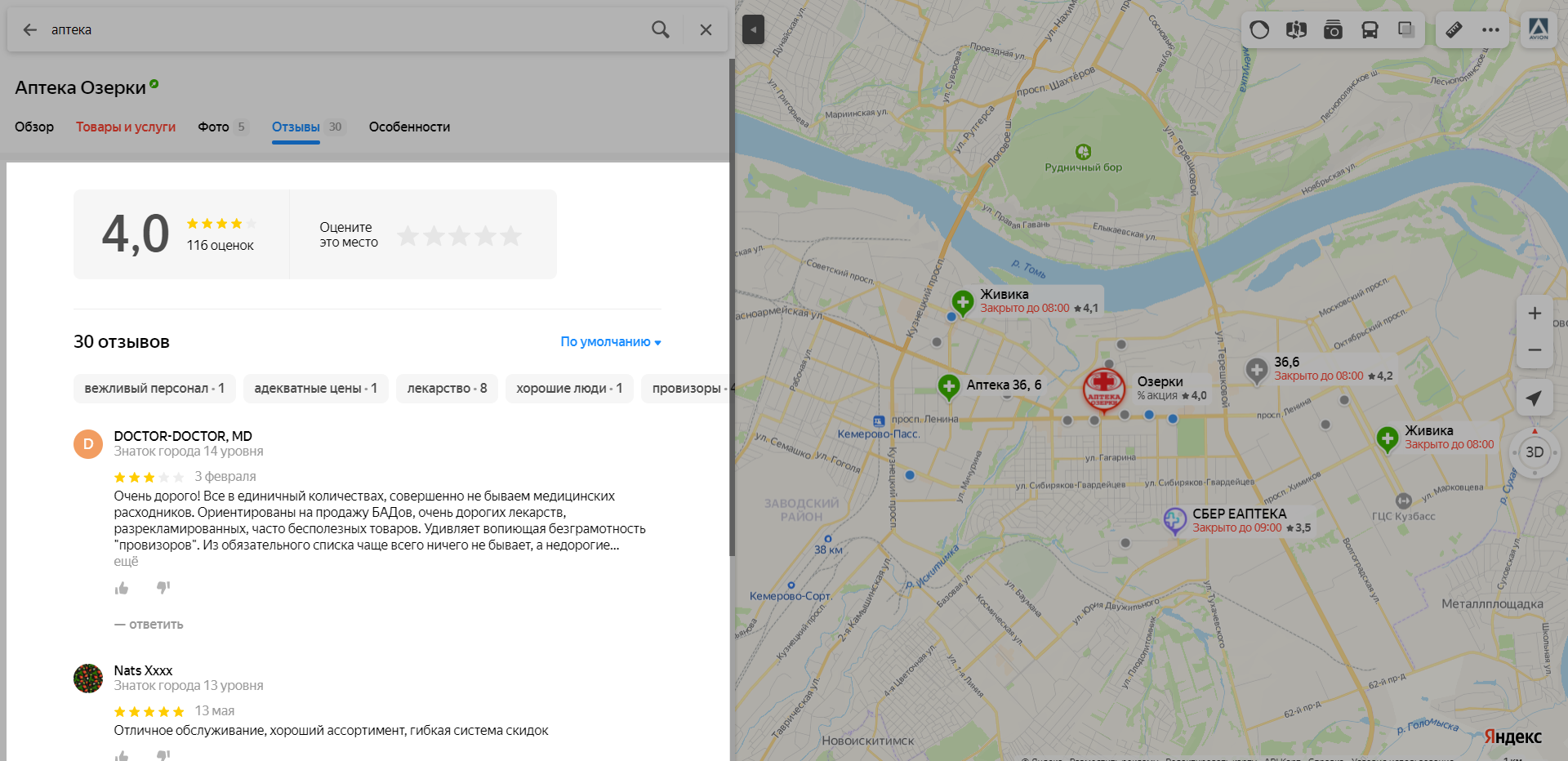Open the Avion profile avatar
This screenshot has height=761, width=1568.
pos(1539,30)
